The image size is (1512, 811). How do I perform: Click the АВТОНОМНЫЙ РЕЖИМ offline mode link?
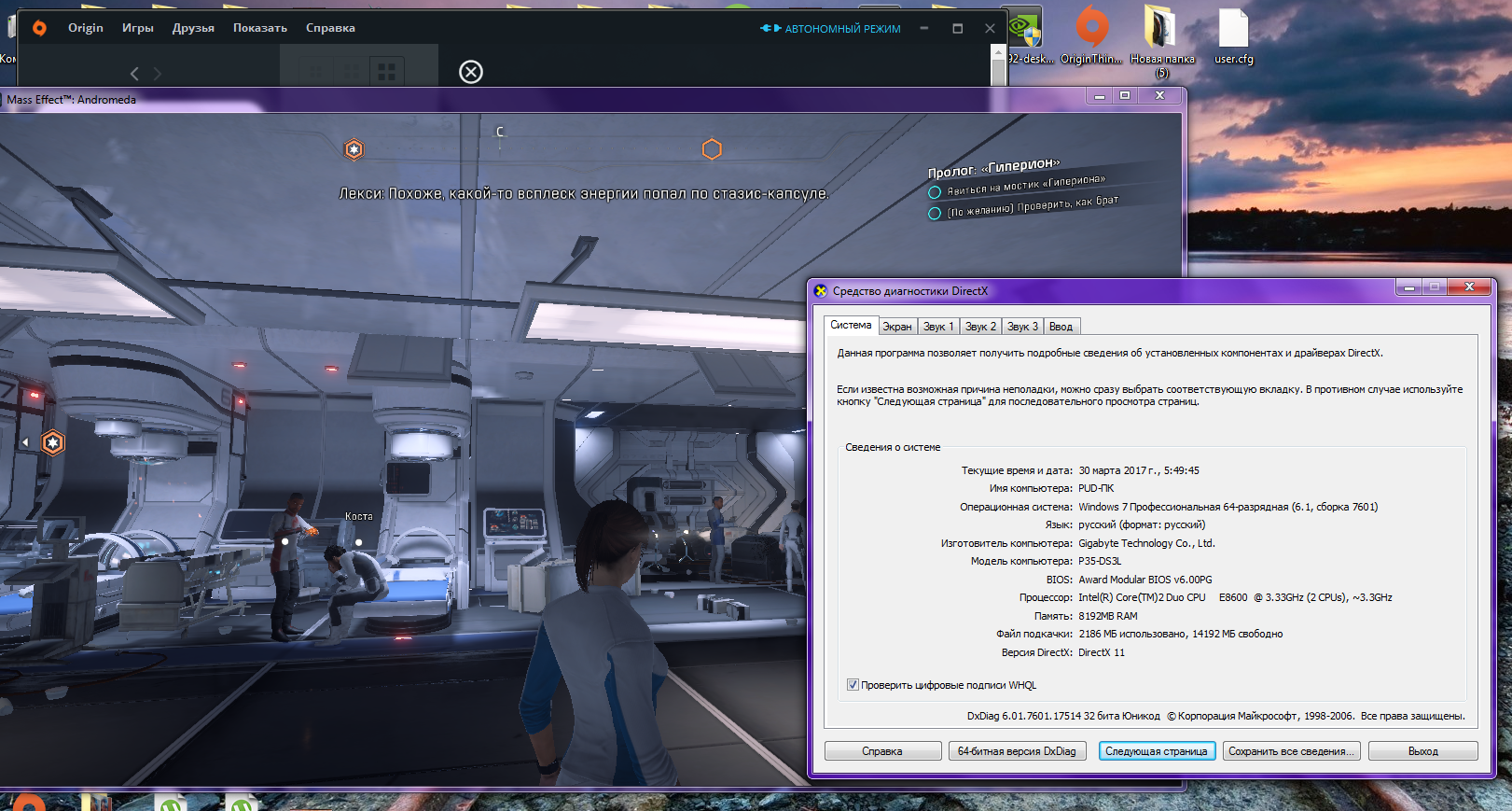(831, 29)
